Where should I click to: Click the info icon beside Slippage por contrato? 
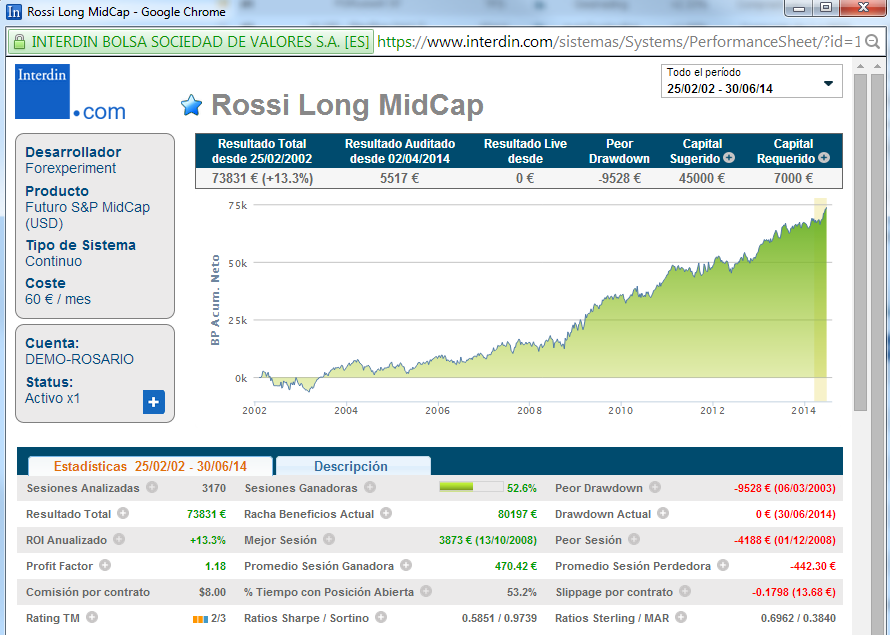click(x=685, y=591)
